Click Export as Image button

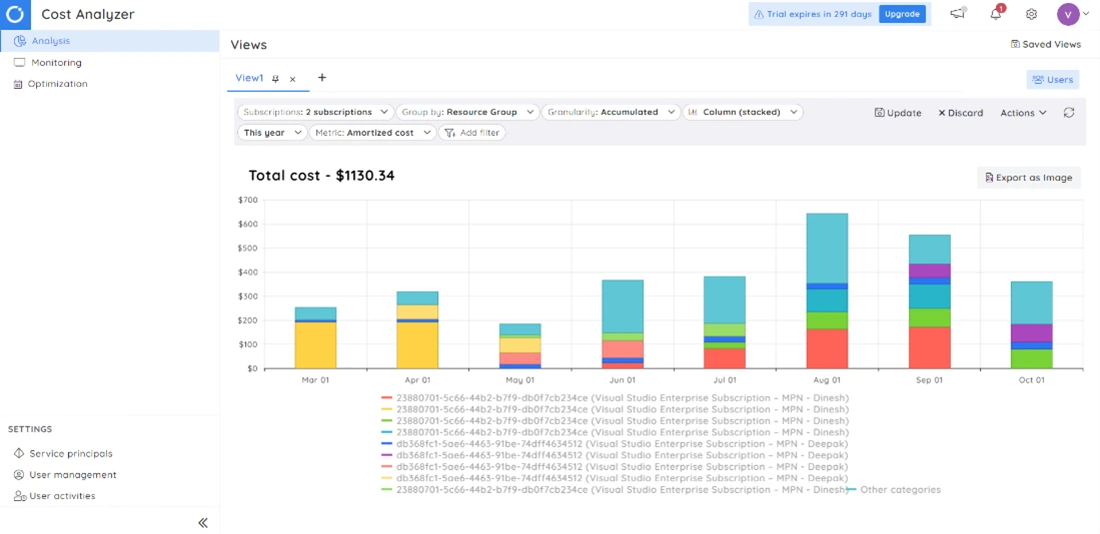coord(1028,177)
